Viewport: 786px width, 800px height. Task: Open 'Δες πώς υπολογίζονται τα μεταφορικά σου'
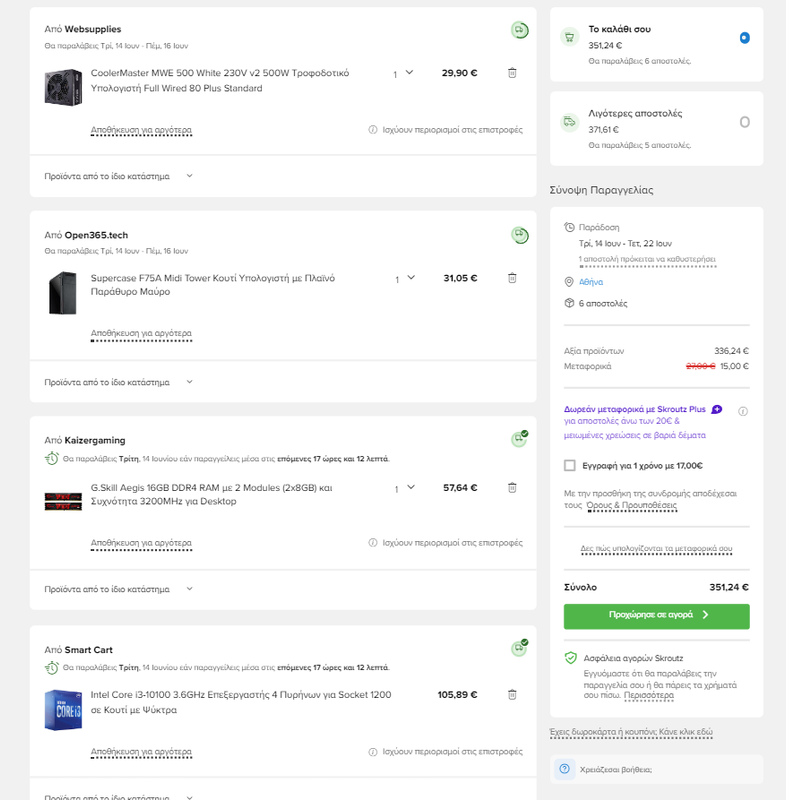click(656, 548)
